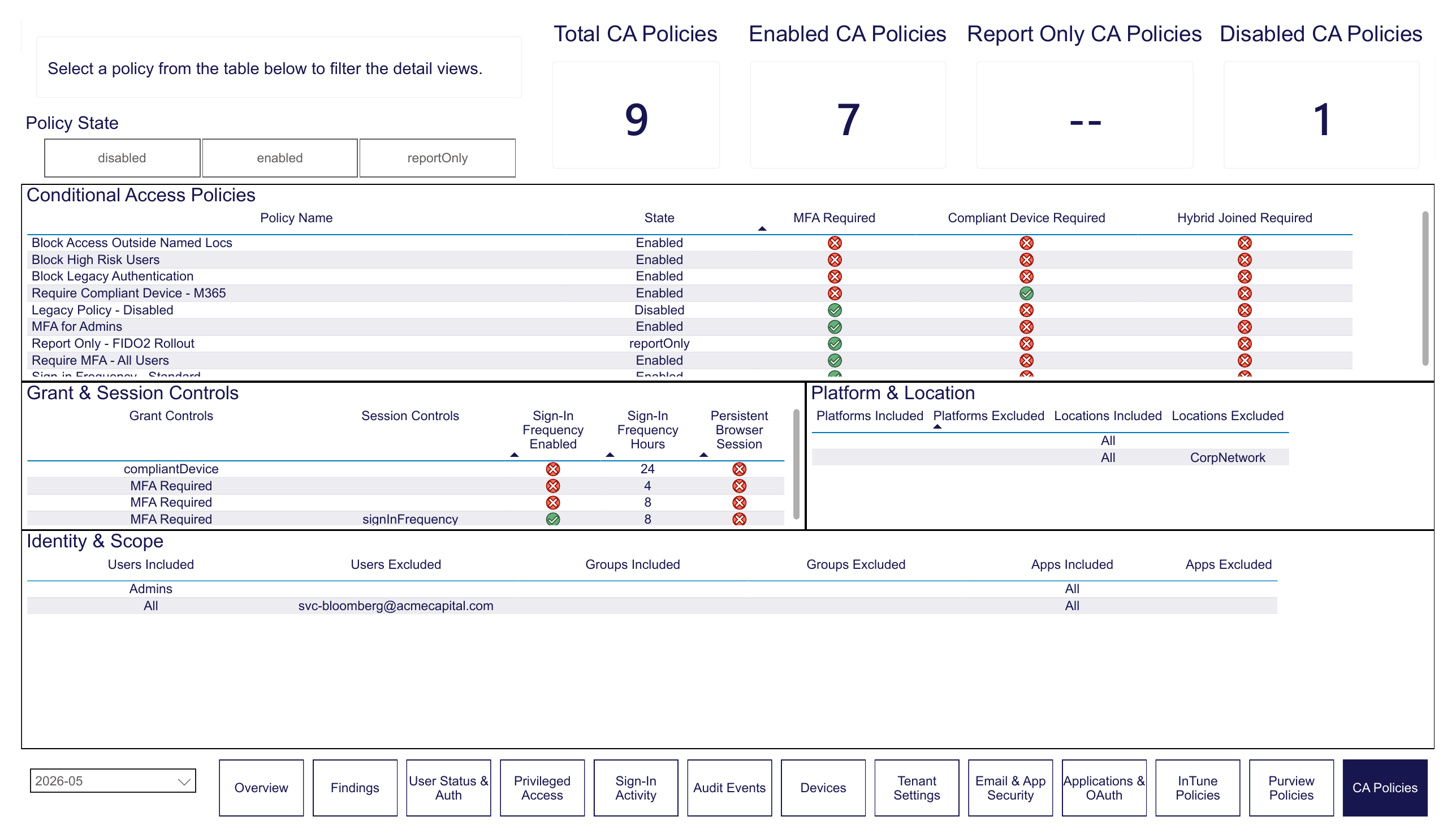Click Hybrid Joined red cross for Legacy Policy - Disabled
The height and width of the screenshot is (838, 1456).
point(1244,310)
